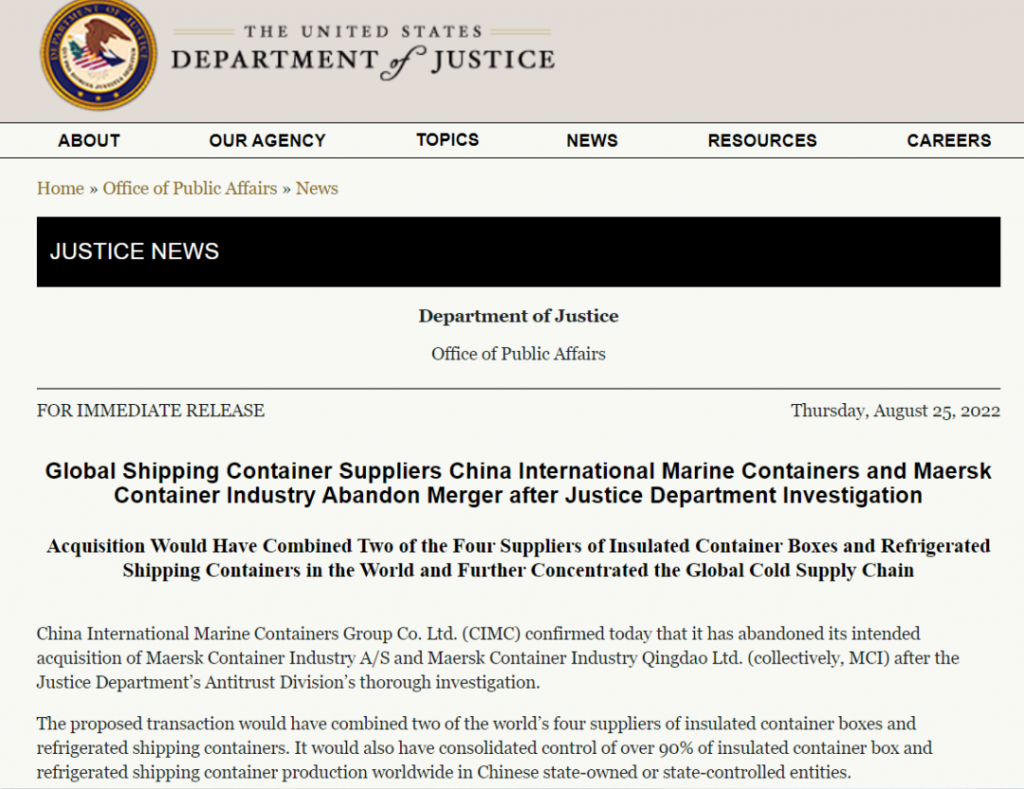
Task: Select TOPICS in the navigation bar
Action: (x=447, y=140)
